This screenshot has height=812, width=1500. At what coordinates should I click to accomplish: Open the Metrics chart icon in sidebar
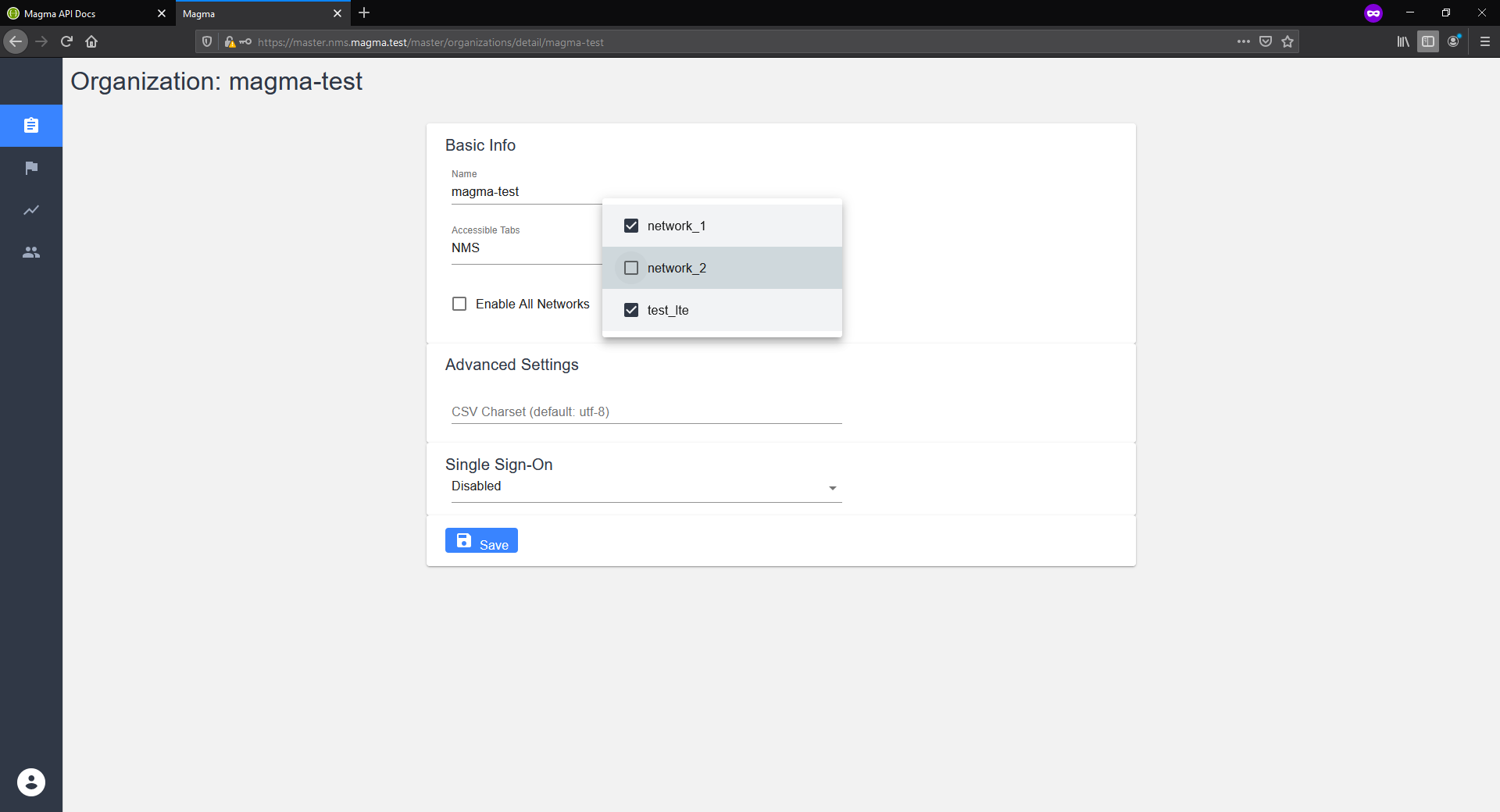coord(31,210)
